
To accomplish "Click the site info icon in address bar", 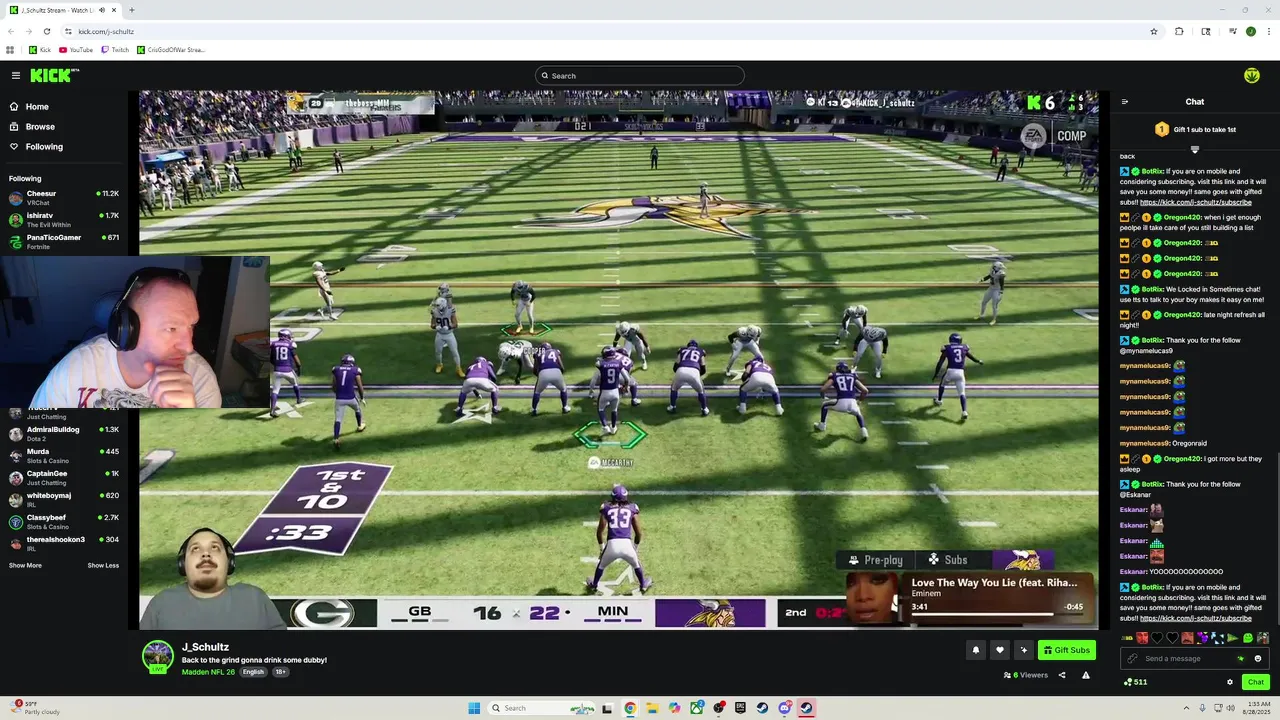I will click(68, 31).
